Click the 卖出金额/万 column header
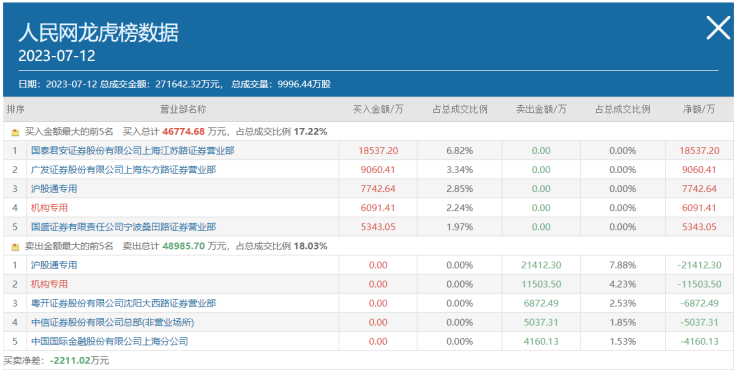Image resolution: width=737 pixels, height=374 pixels. coord(541,109)
